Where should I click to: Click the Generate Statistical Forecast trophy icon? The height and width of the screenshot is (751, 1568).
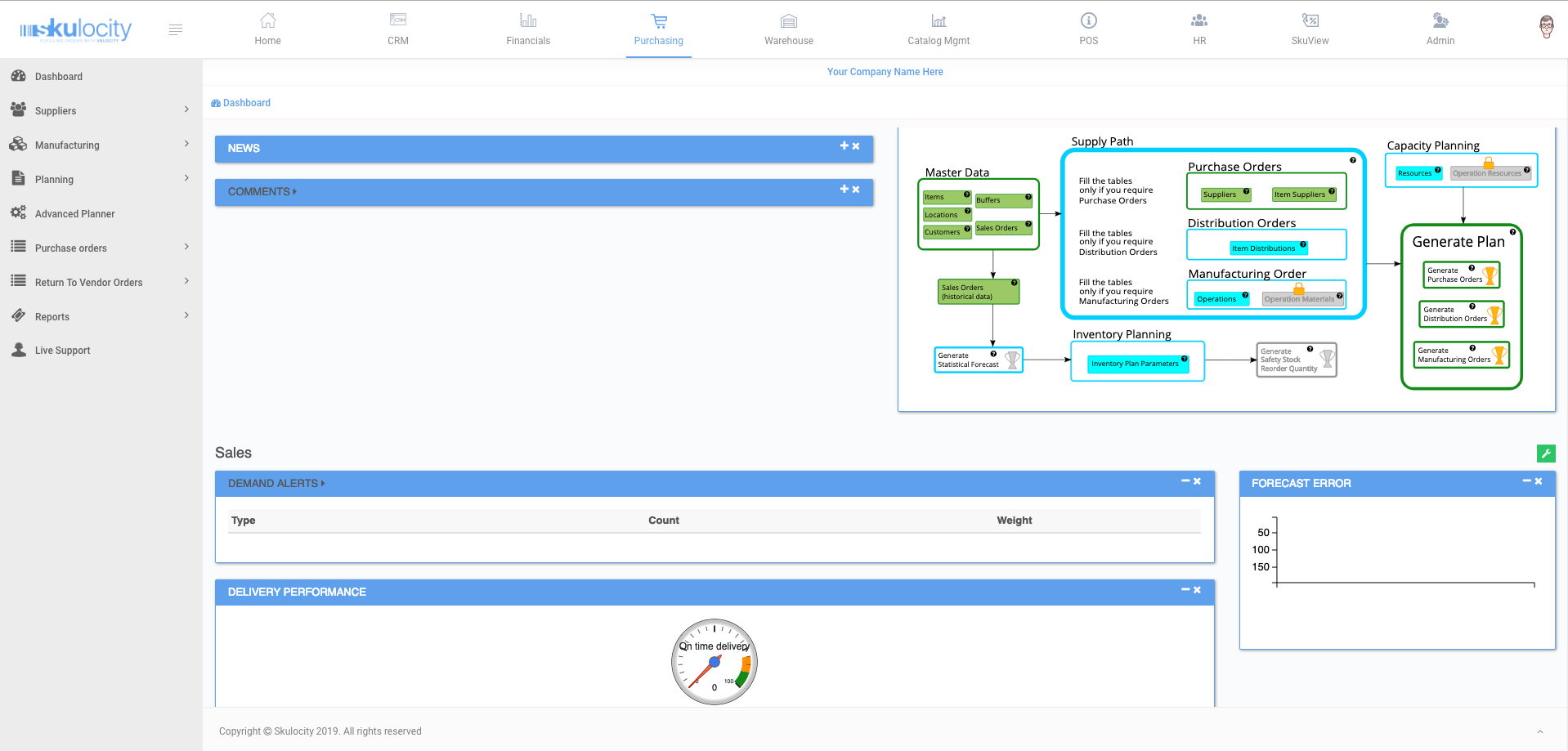[1012, 360]
